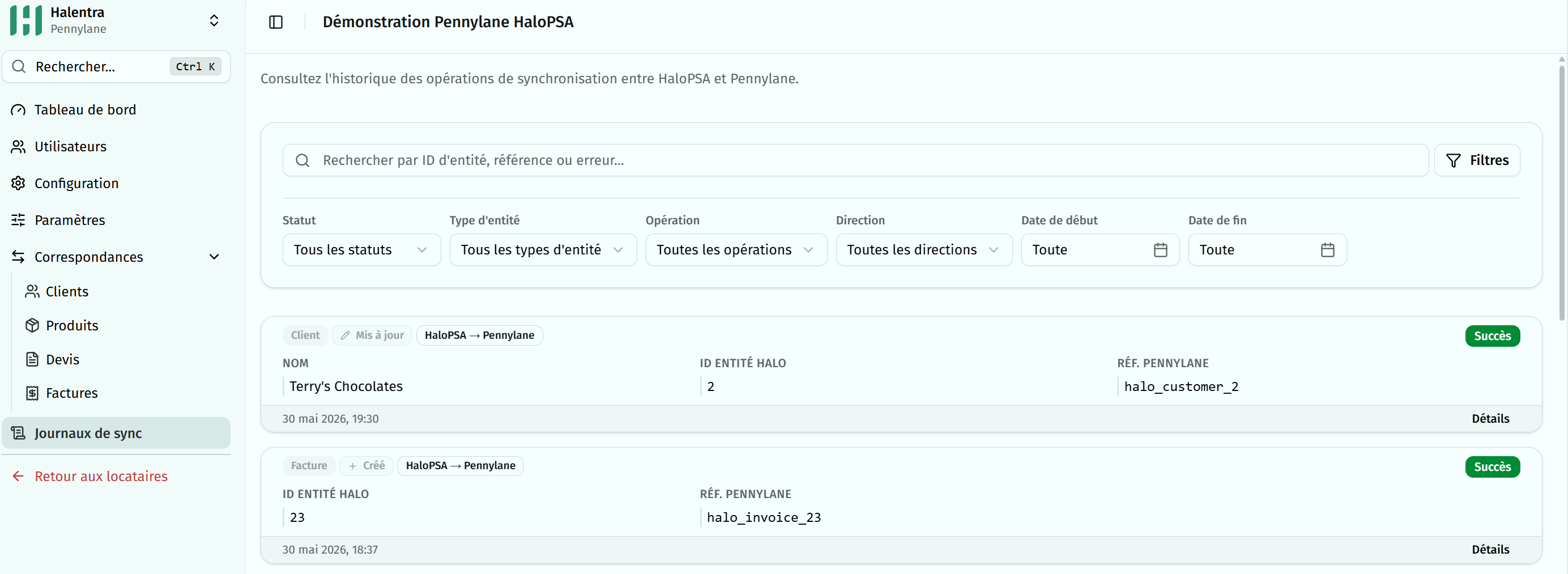
Task: Click the Produits box icon
Action: [x=32, y=326]
